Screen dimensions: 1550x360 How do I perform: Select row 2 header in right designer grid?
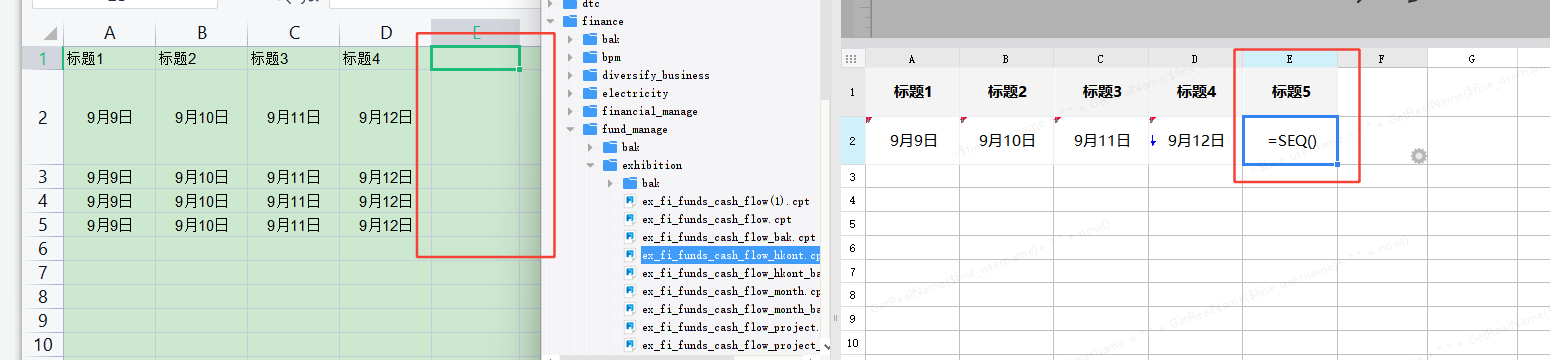[852, 141]
